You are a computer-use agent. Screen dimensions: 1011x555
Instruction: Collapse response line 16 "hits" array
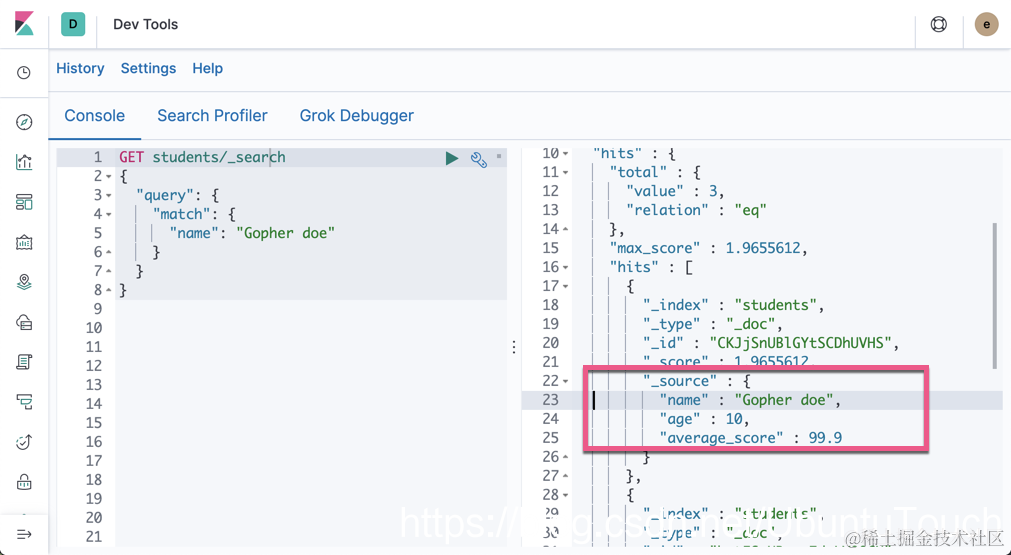pos(565,267)
